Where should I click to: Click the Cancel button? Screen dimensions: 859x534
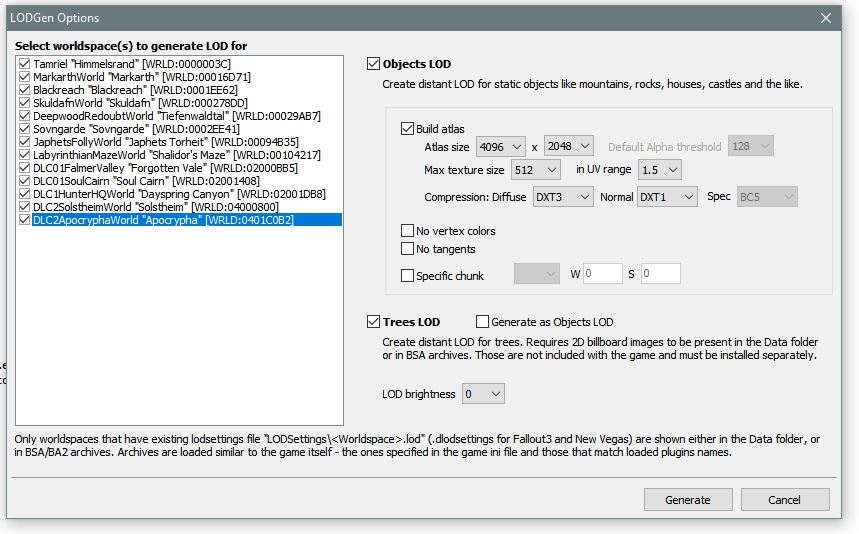tap(784, 499)
